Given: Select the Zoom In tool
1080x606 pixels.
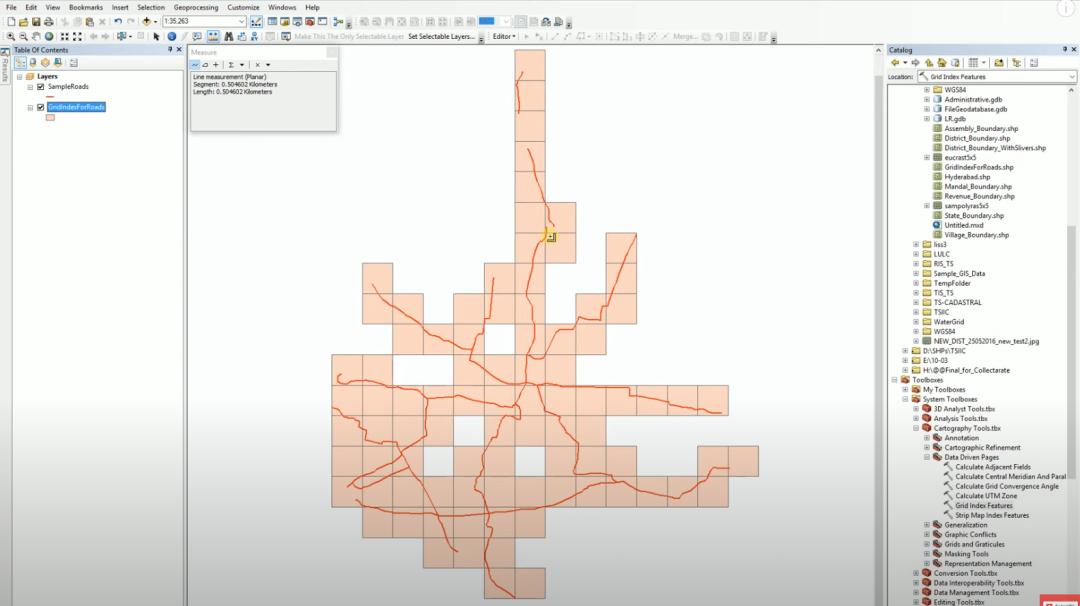Looking at the screenshot, I should point(10,36).
